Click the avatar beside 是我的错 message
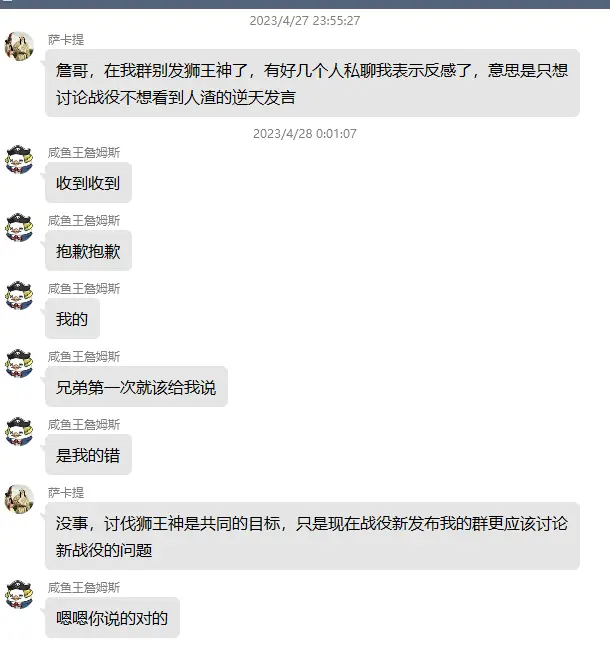The width and height of the screenshot is (610, 664). [19, 431]
